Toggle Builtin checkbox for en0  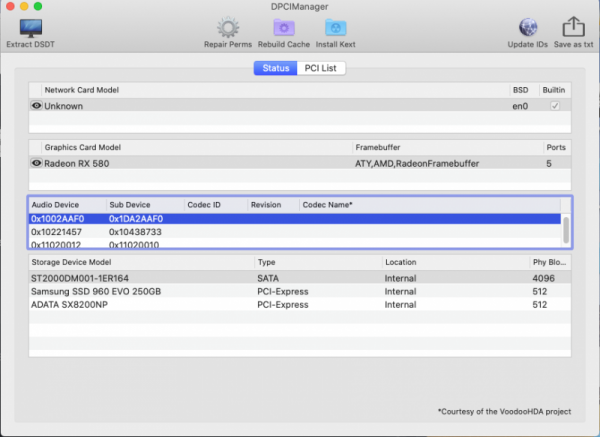click(555, 106)
